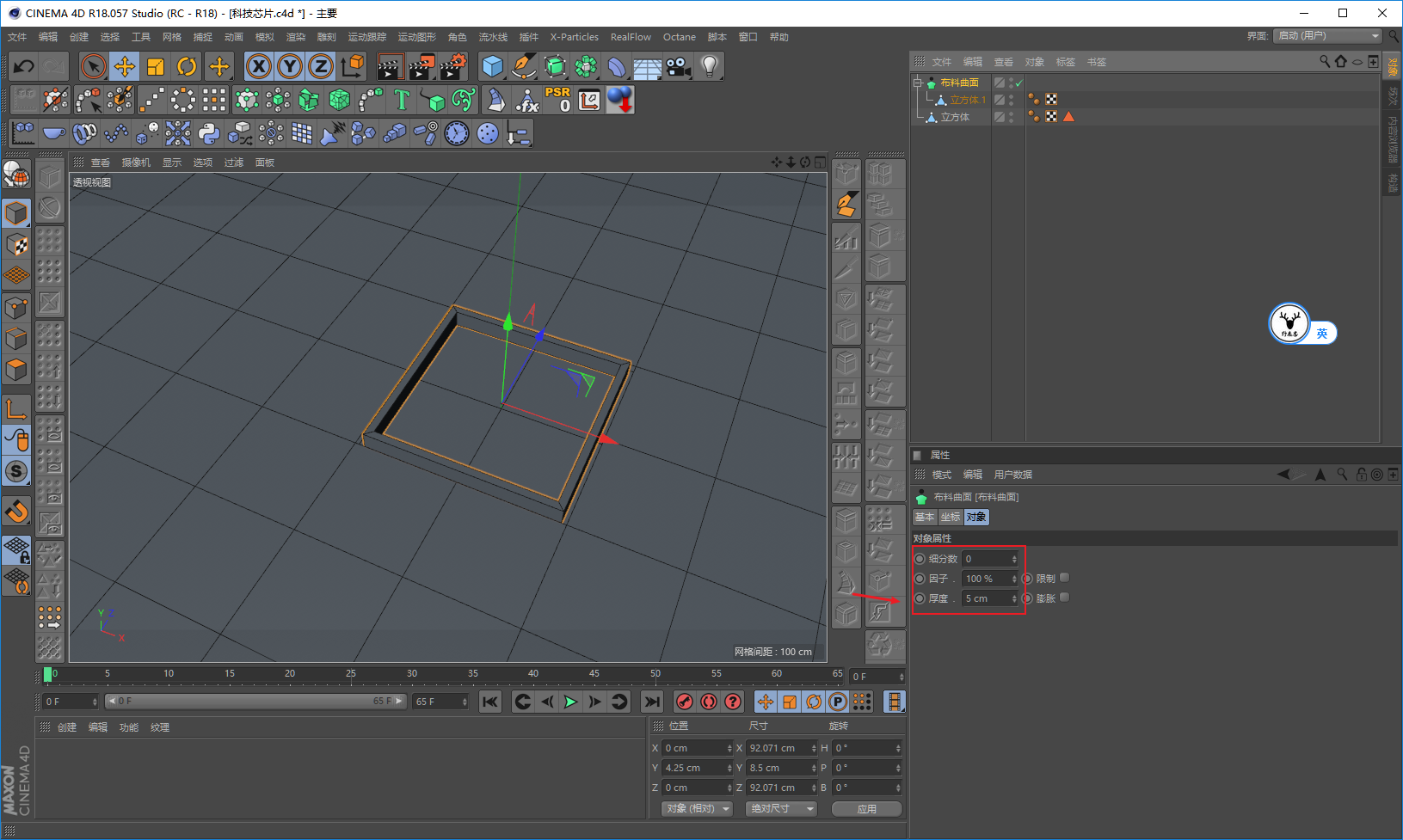
Task: Click the 厚度 stepper arrows
Action: [1014, 598]
